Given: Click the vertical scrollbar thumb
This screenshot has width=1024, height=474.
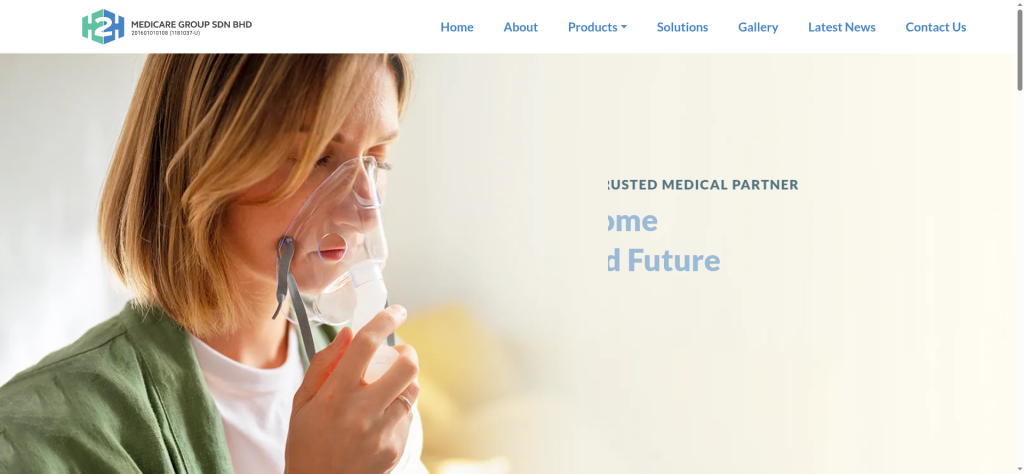Looking at the screenshot, I should tap(1020, 49).
